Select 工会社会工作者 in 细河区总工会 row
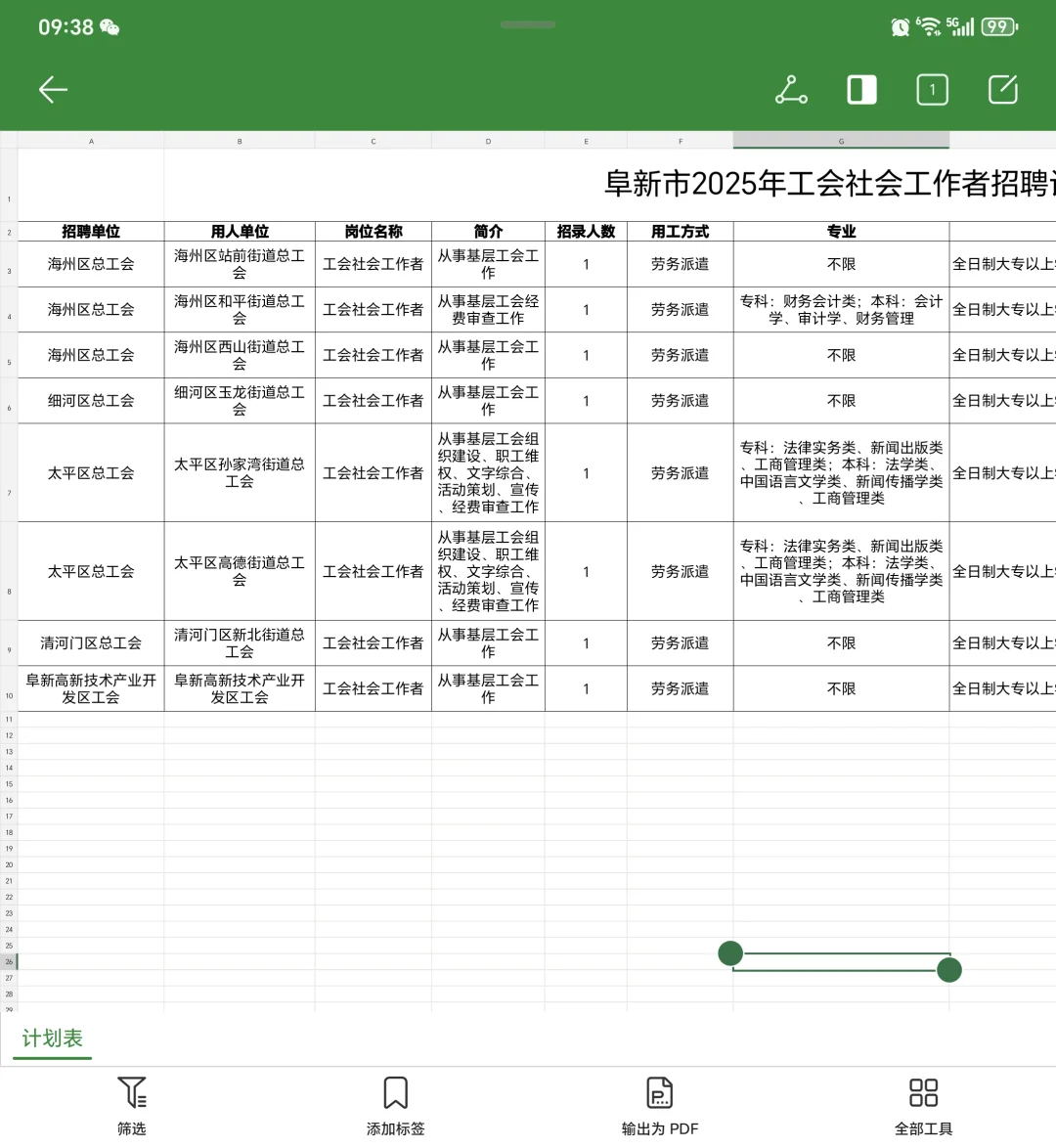Image resolution: width=1056 pixels, height=1148 pixels. (x=374, y=401)
